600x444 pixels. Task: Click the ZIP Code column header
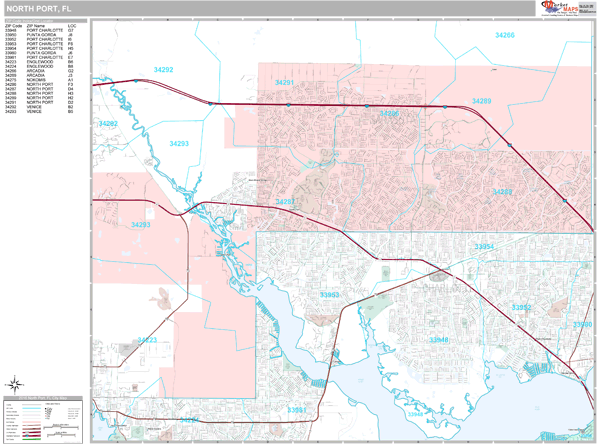point(13,25)
